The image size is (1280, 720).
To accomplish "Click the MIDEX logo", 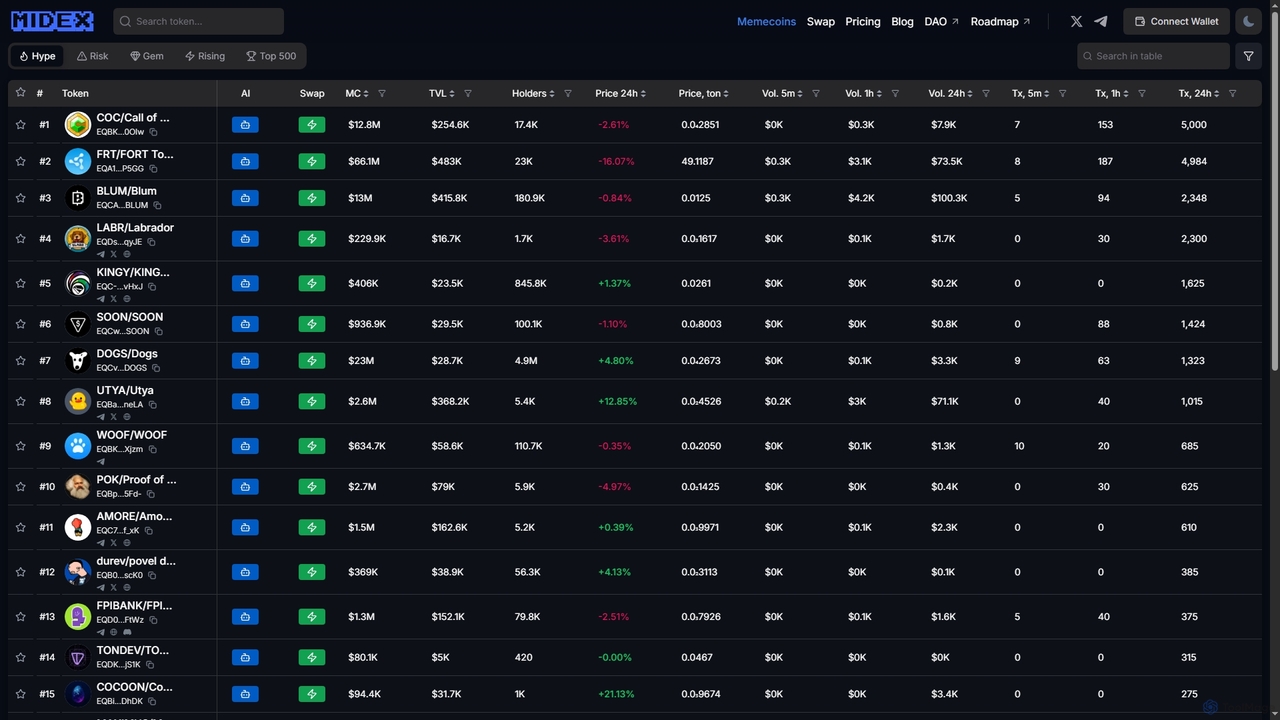I will (52, 21).
